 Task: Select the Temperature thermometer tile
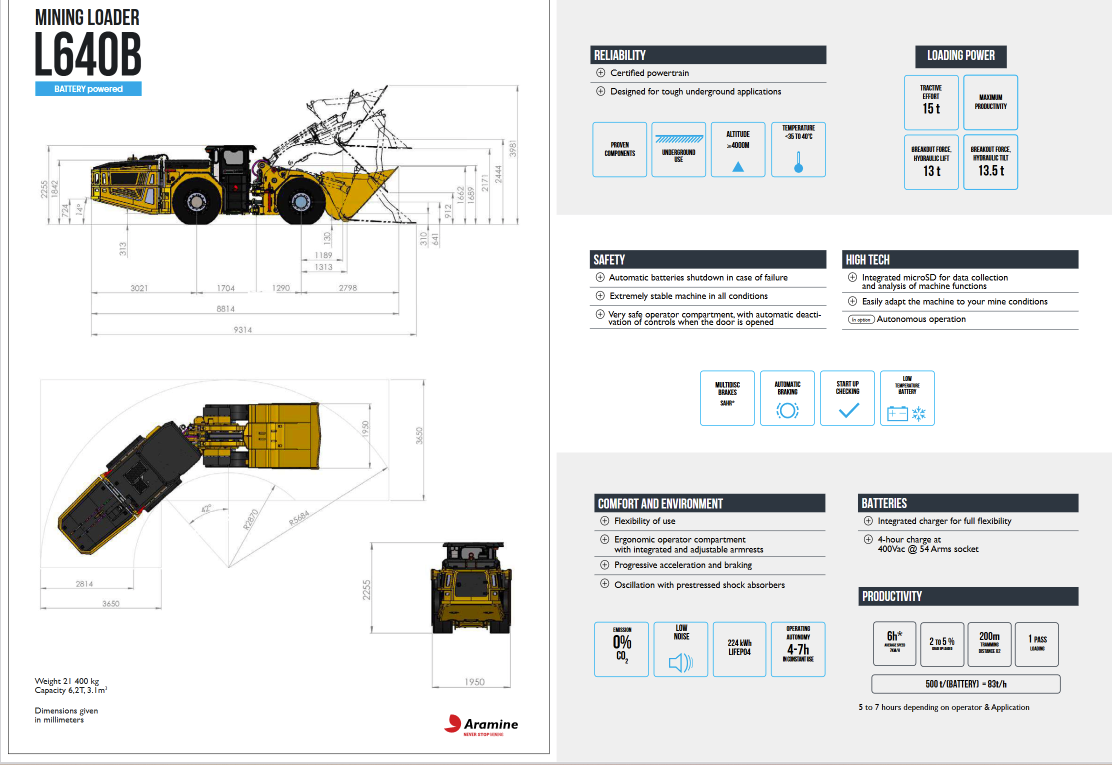[799, 150]
